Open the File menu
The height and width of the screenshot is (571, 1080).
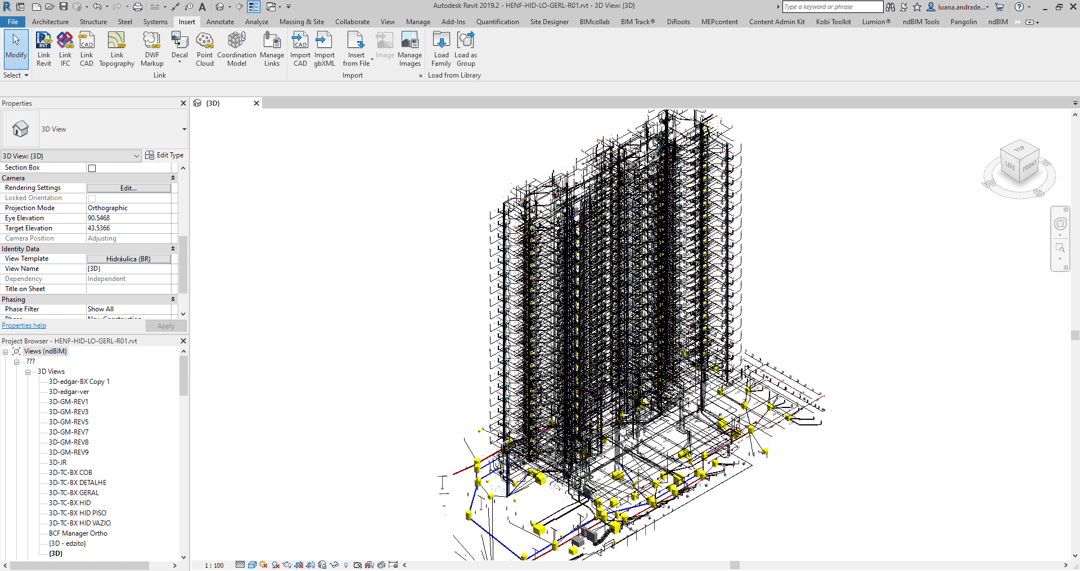(x=12, y=21)
